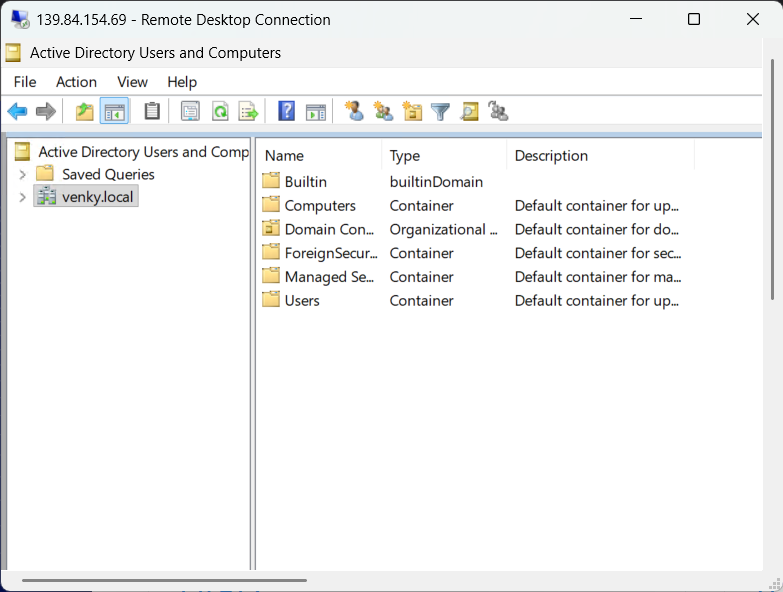This screenshot has height=592, width=783.
Task: Click the green Refresh icon
Action: coord(220,111)
